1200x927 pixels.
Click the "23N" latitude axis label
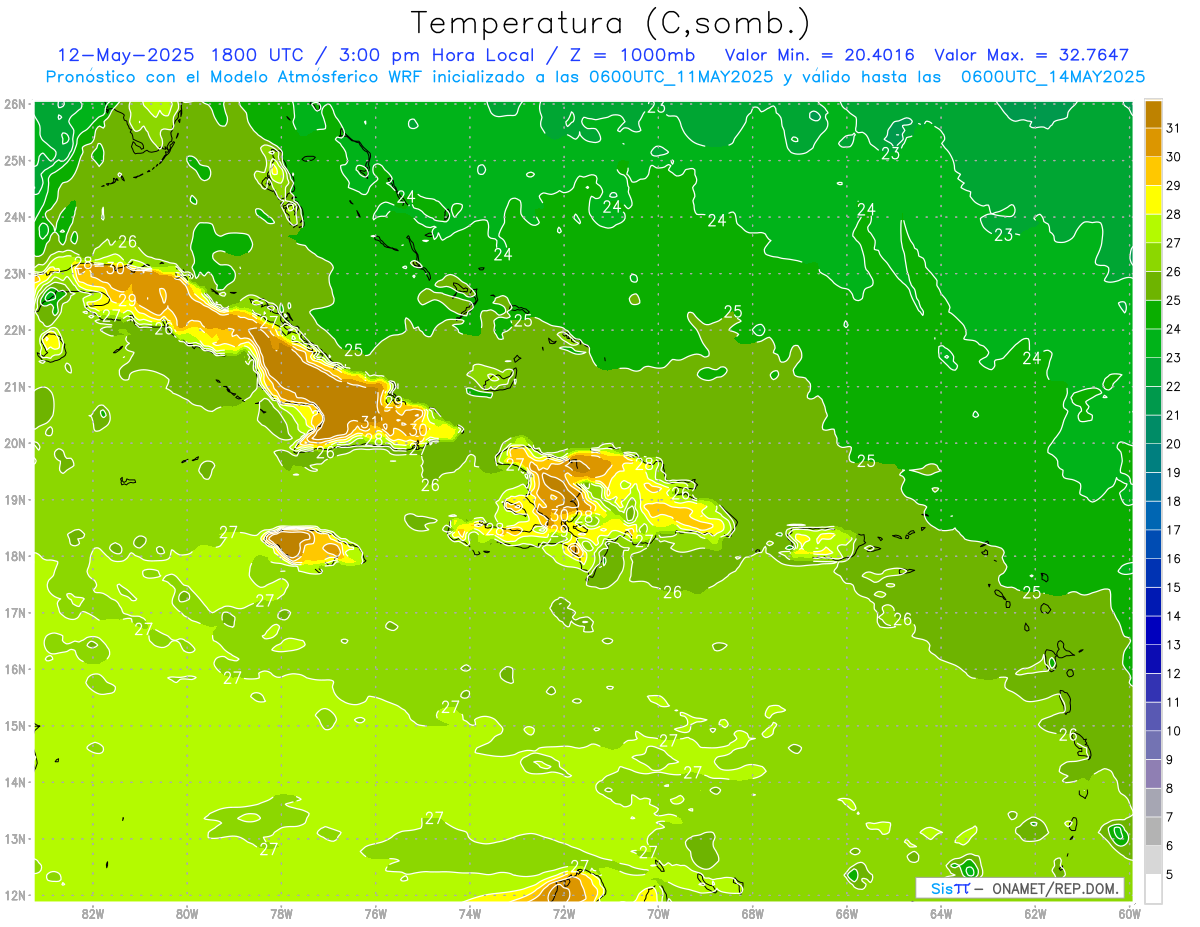coord(15,273)
